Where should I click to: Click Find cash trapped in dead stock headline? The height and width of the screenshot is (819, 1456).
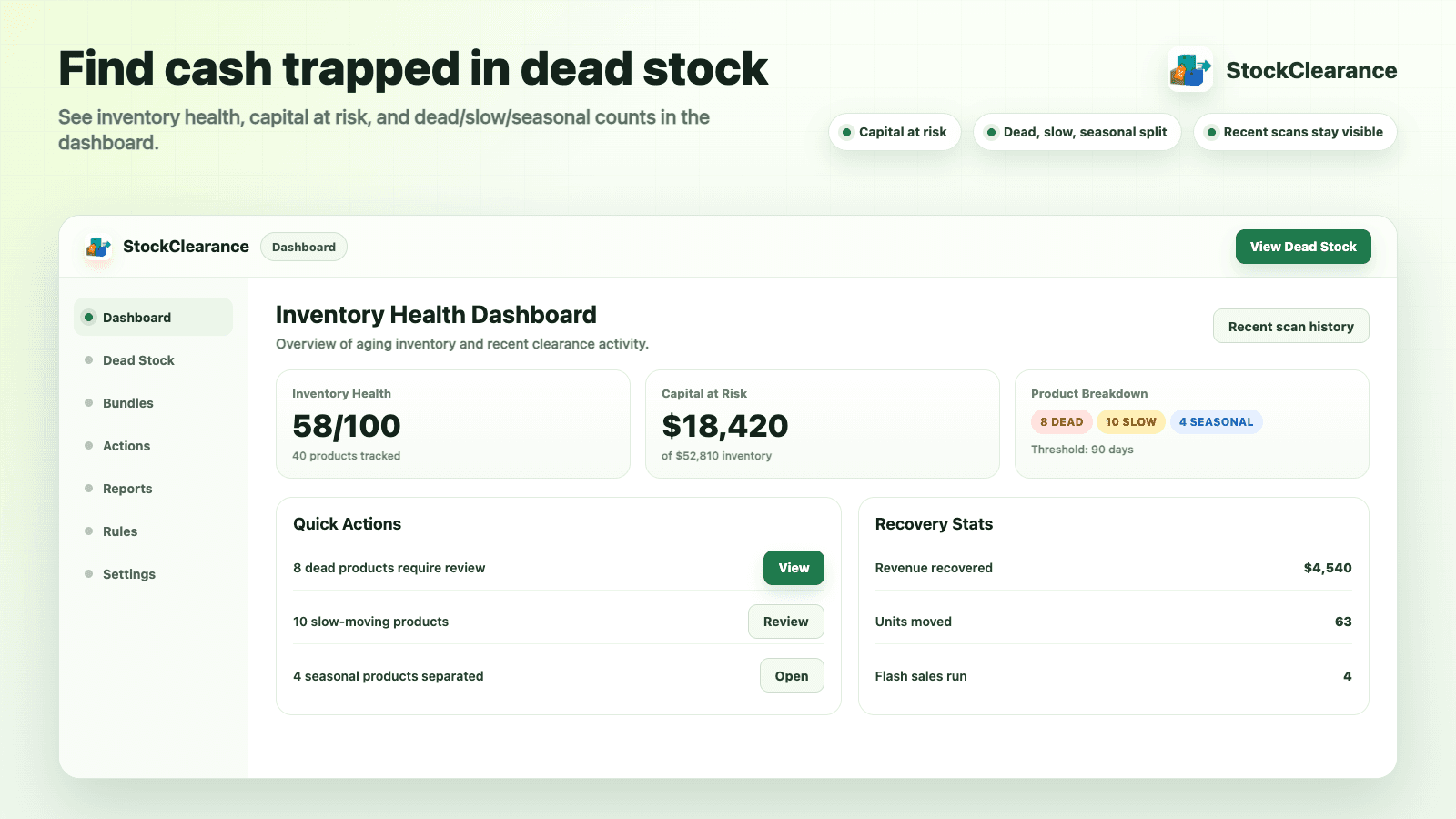pyautogui.click(x=413, y=69)
